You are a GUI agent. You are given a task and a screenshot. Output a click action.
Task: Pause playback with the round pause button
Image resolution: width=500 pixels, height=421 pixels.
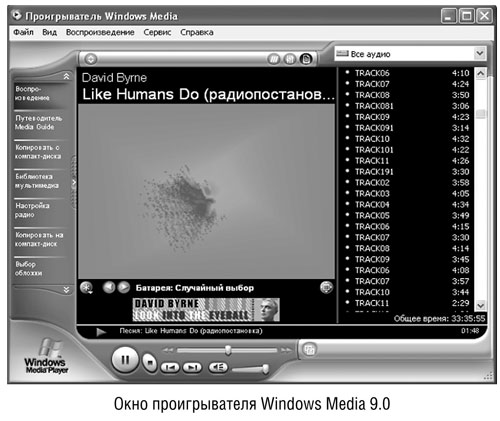pos(125,360)
